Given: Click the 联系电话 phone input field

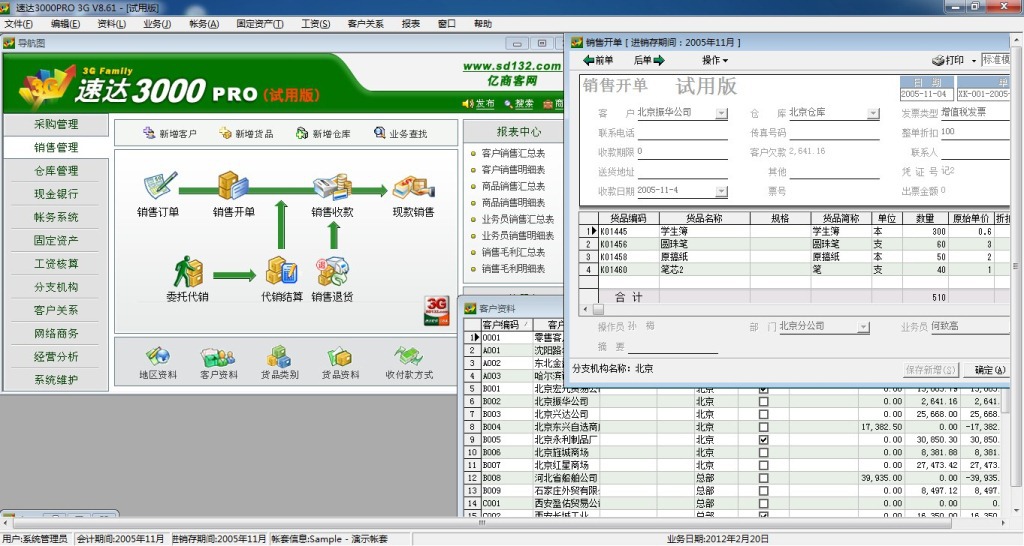Looking at the screenshot, I should point(682,133).
